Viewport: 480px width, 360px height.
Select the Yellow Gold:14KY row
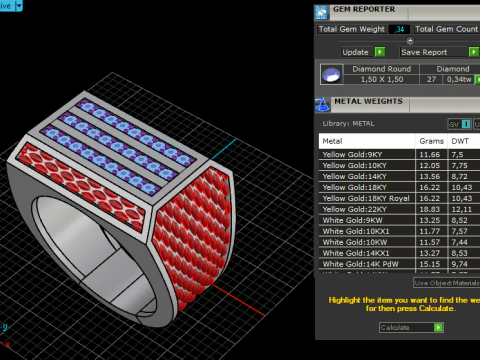pyautogui.click(x=399, y=176)
